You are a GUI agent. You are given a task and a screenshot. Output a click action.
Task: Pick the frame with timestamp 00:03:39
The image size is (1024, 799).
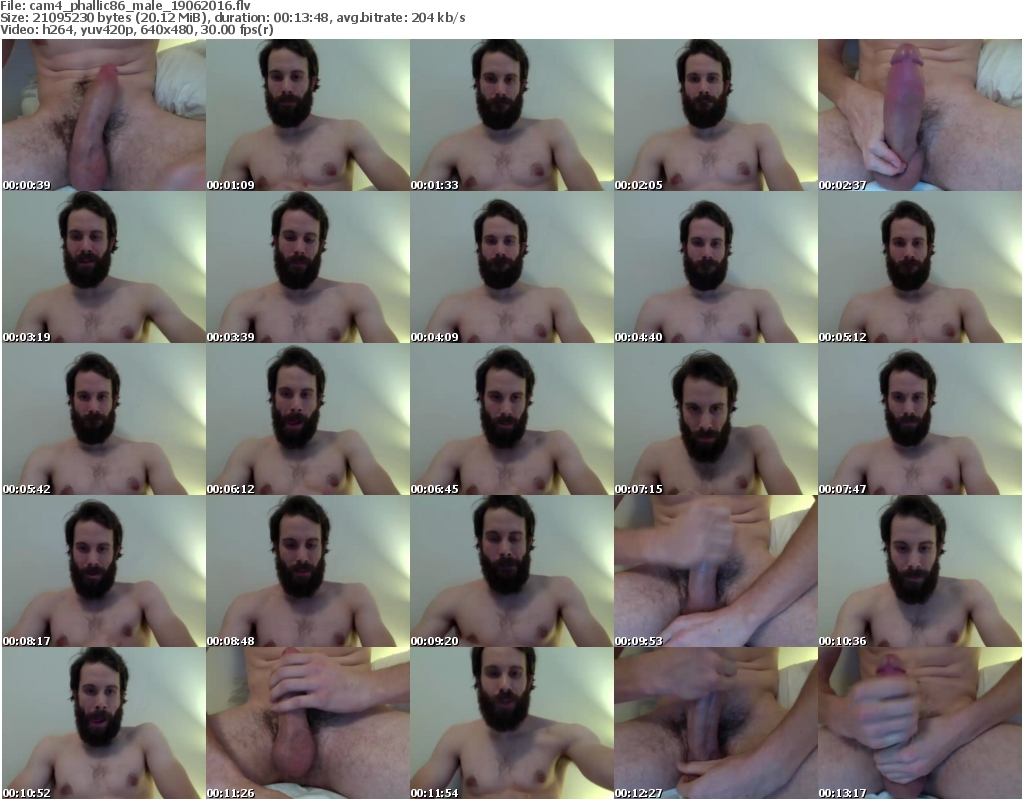tap(308, 267)
